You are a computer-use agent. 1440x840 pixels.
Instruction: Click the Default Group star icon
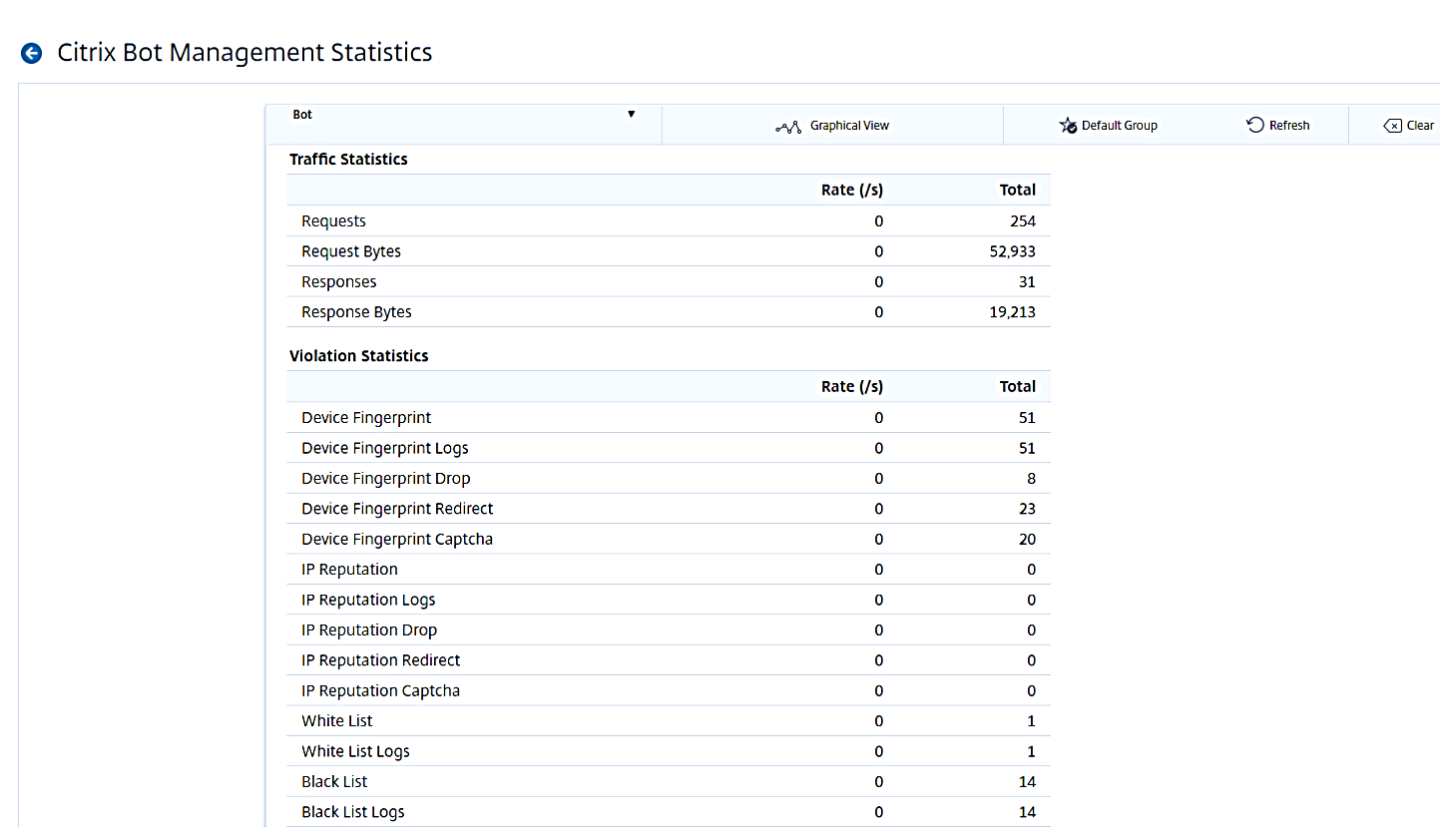click(1068, 126)
